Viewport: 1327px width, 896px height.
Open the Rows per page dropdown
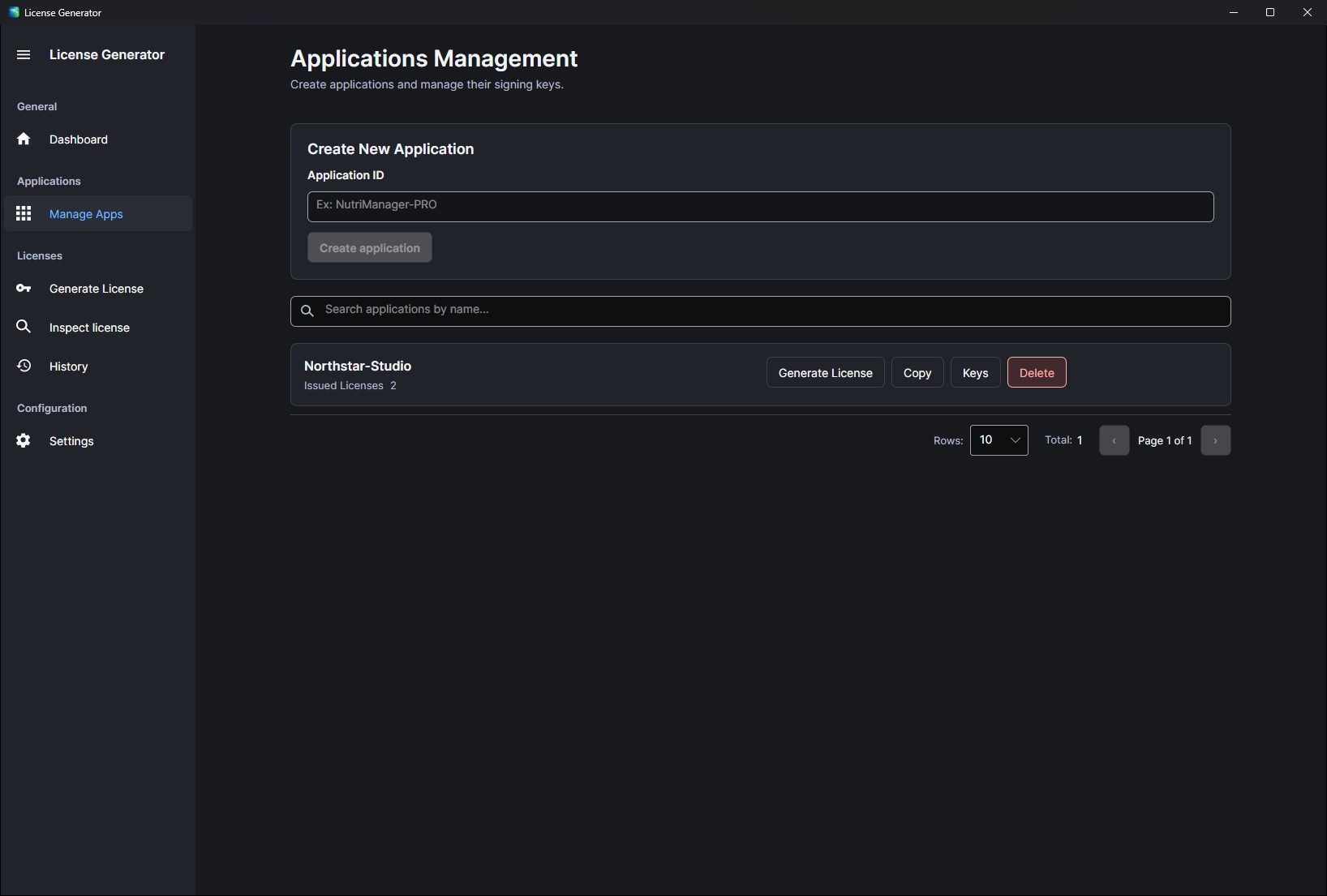998,439
